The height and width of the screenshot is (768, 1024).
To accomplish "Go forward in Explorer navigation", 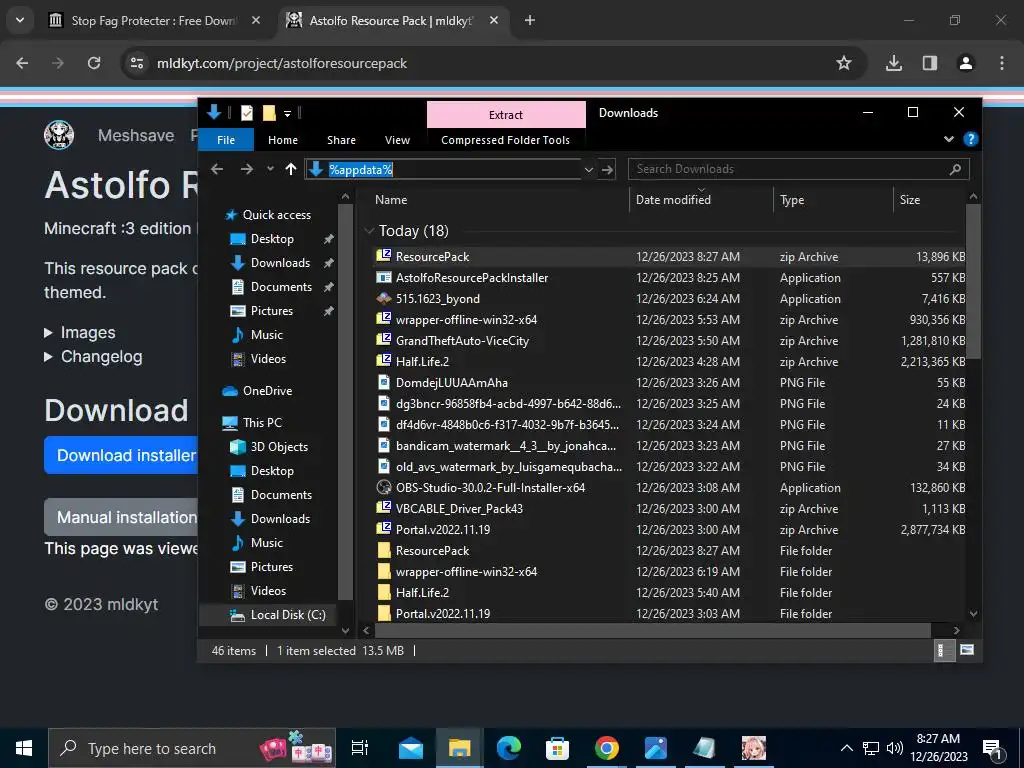I will tap(246, 169).
